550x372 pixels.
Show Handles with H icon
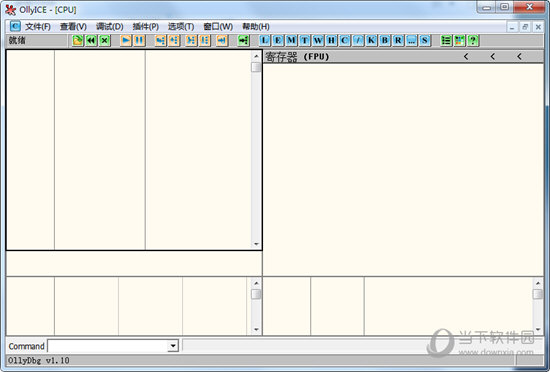(x=331, y=41)
